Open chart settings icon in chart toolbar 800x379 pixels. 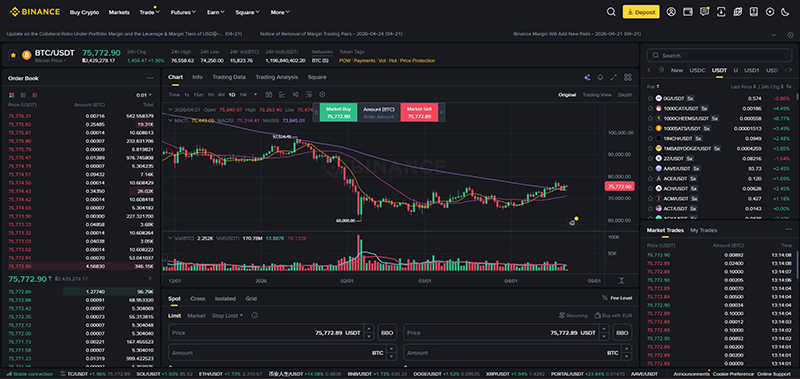(x=322, y=94)
